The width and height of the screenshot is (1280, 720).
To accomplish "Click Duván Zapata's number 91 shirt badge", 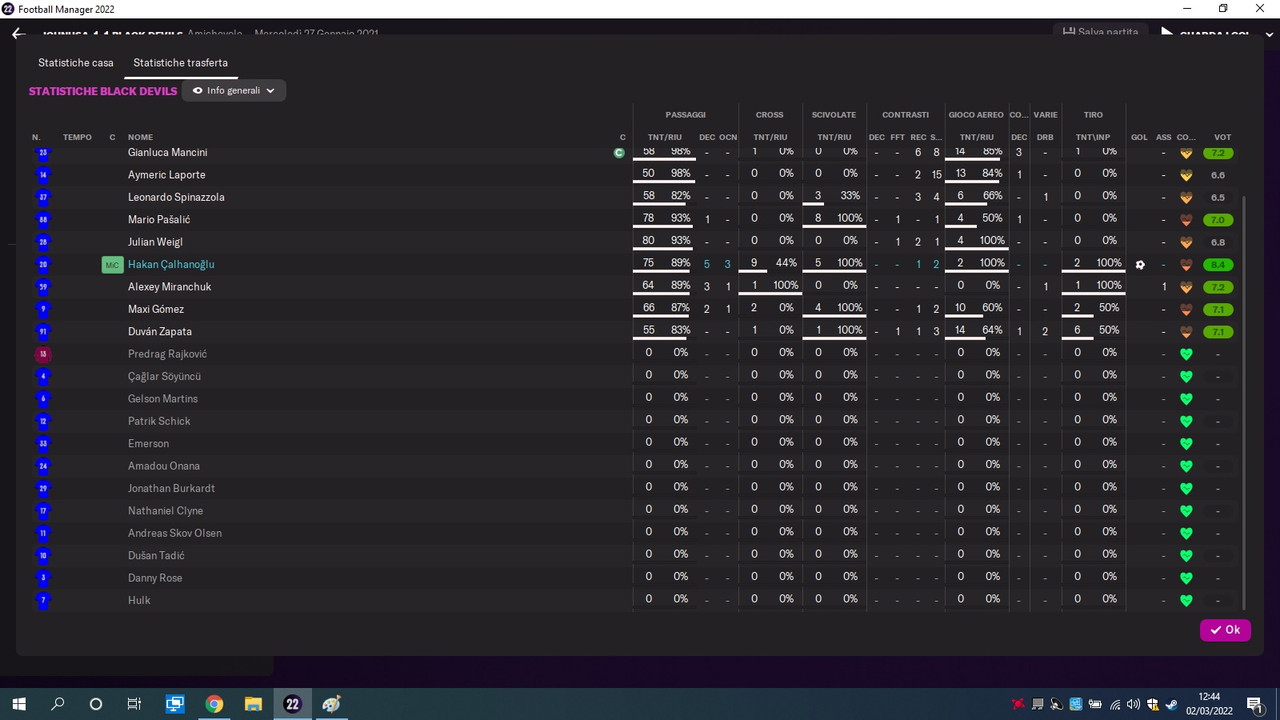I will pos(42,332).
